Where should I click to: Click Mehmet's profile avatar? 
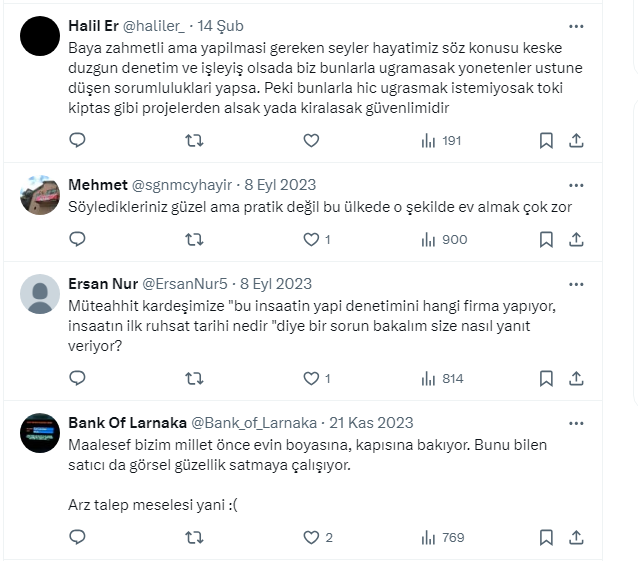pos(40,196)
